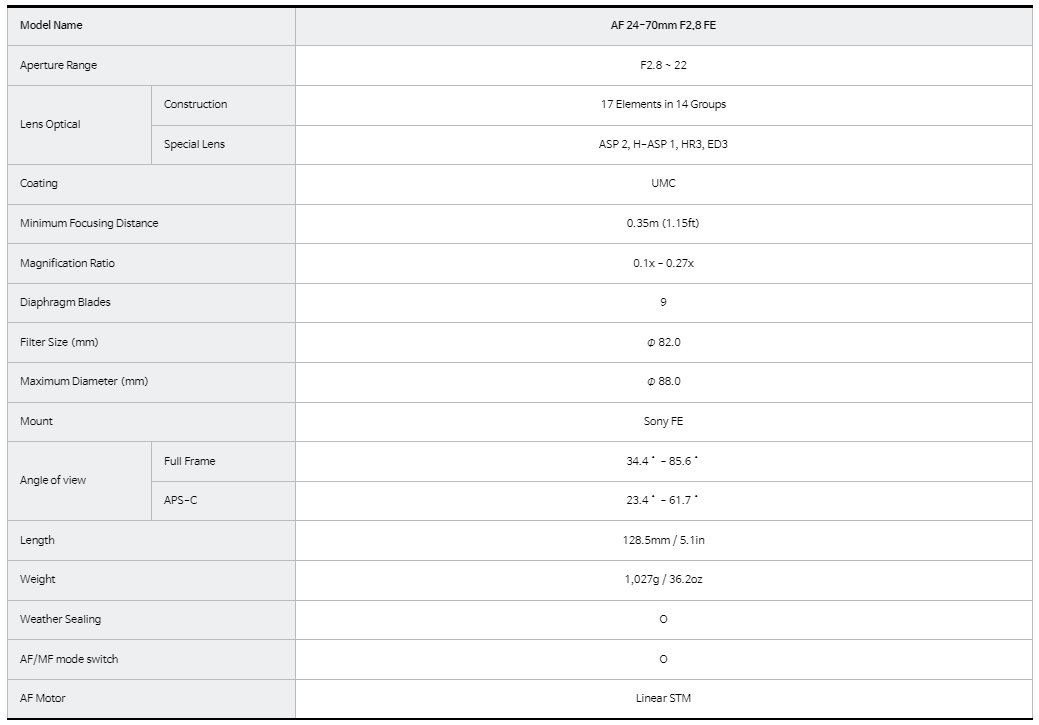The image size is (1039, 725).
Task: Click the APS-C sub-label
Action: tap(181, 500)
